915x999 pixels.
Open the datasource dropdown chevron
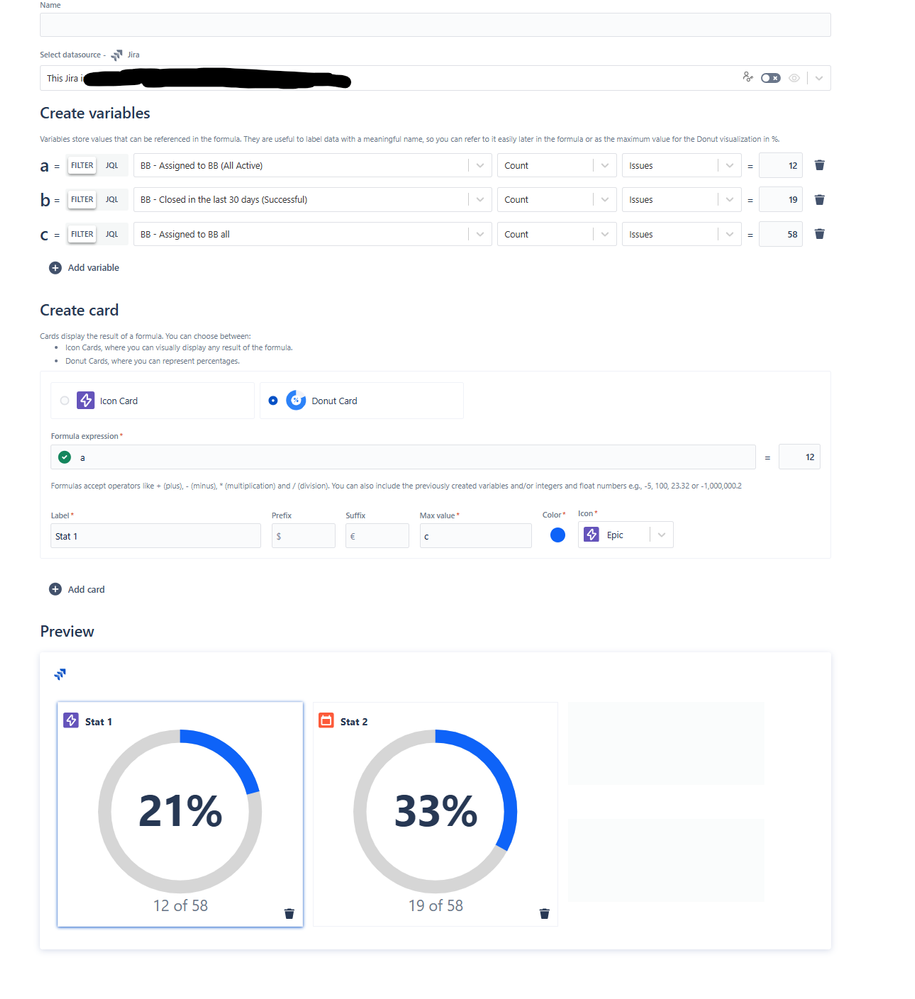coord(819,78)
